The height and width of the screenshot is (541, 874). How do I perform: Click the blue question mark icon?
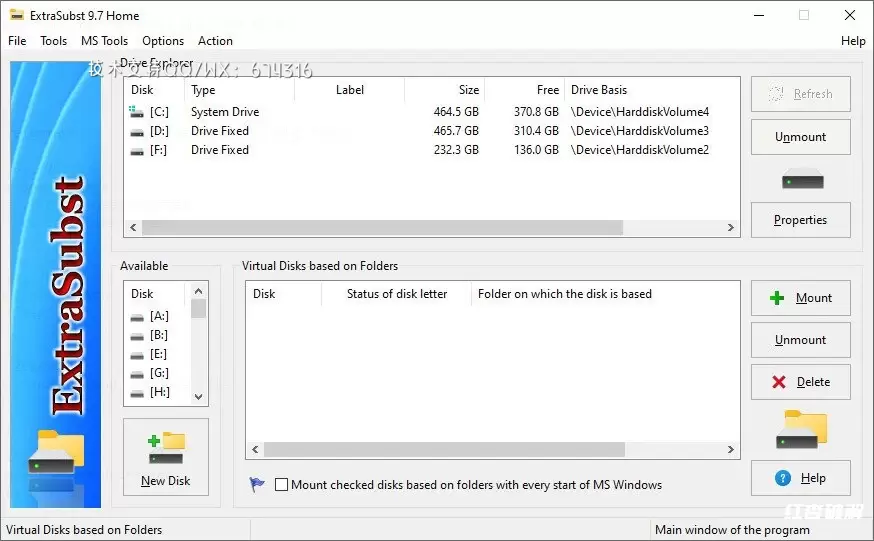pos(783,478)
